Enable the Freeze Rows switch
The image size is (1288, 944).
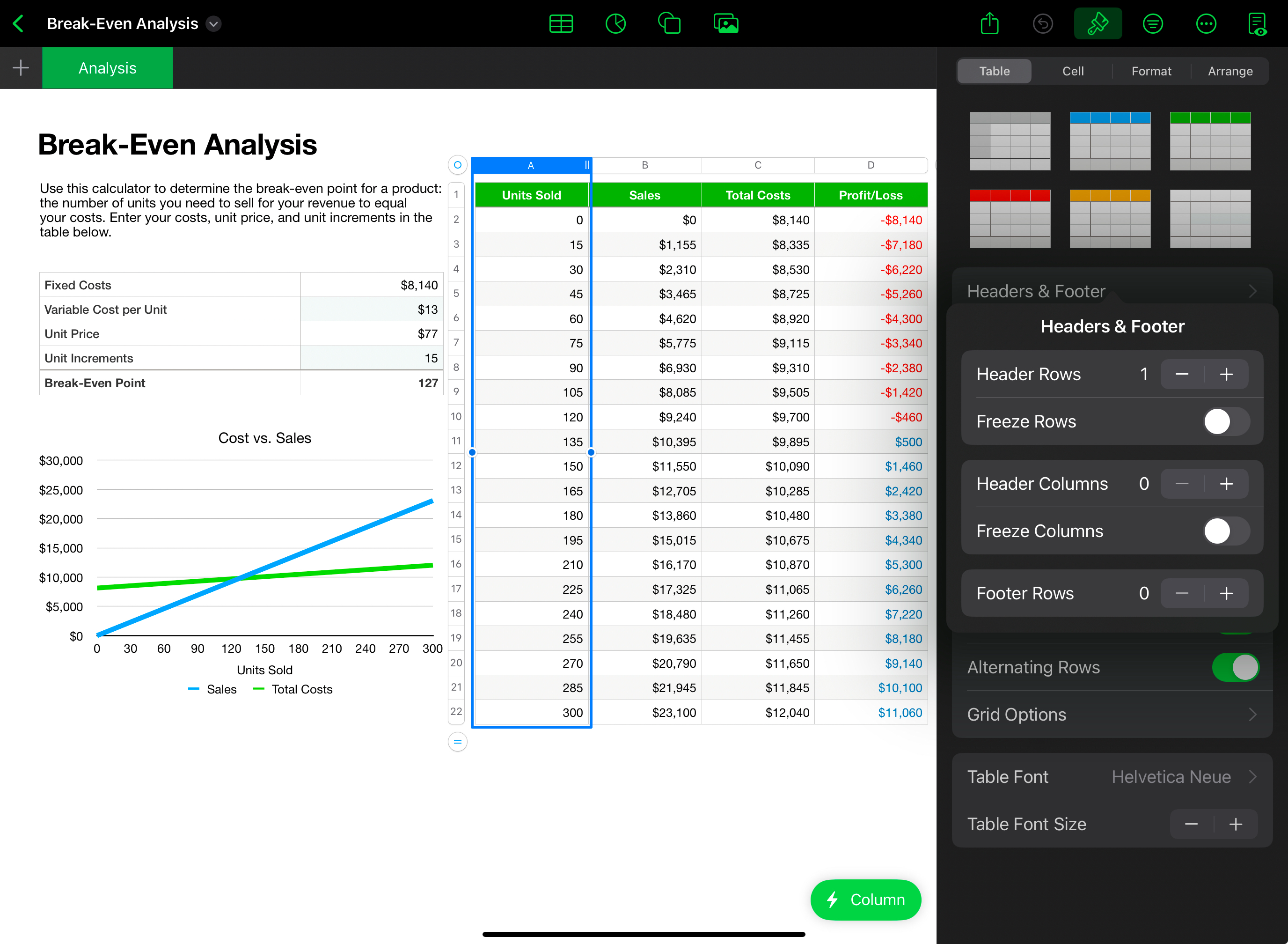point(1226,422)
